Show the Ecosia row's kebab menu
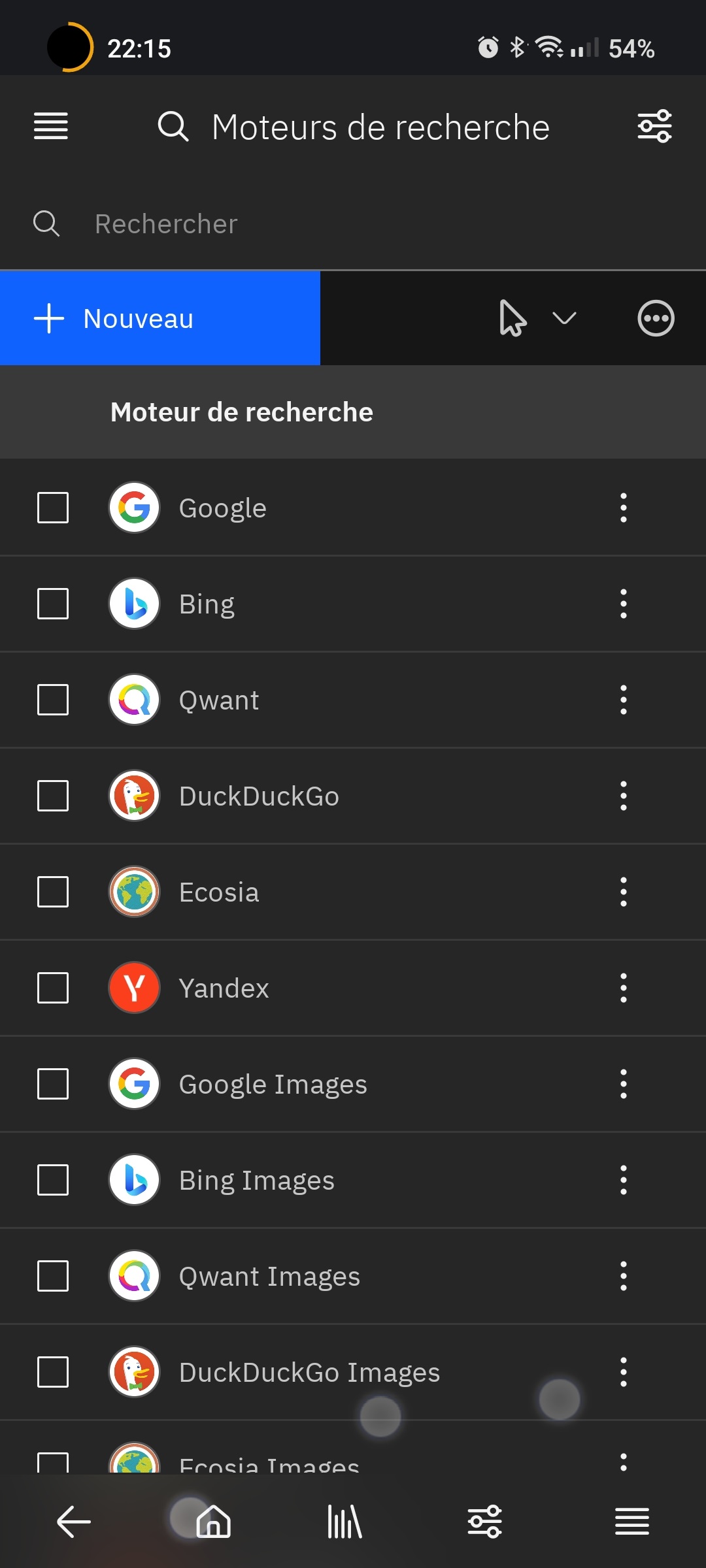Image resolution: width=706 pixels, height=1568 pixels. (x=624, y=892)
